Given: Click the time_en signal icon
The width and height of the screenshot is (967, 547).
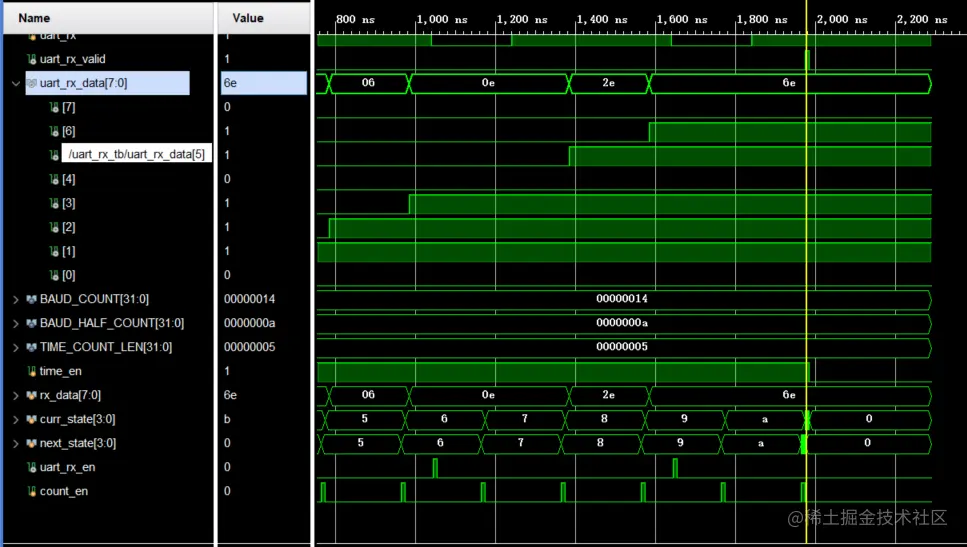Looking at the screenshot, I should pyautogui.click(x=31, y=371).
